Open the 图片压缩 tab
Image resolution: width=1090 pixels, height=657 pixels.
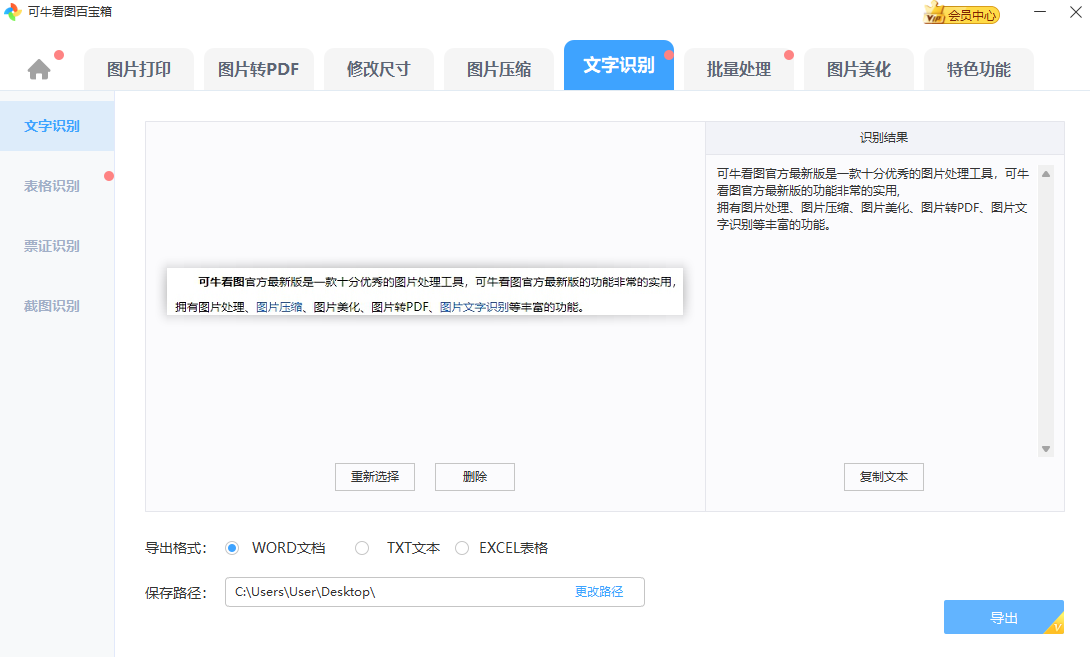[499, 69]
